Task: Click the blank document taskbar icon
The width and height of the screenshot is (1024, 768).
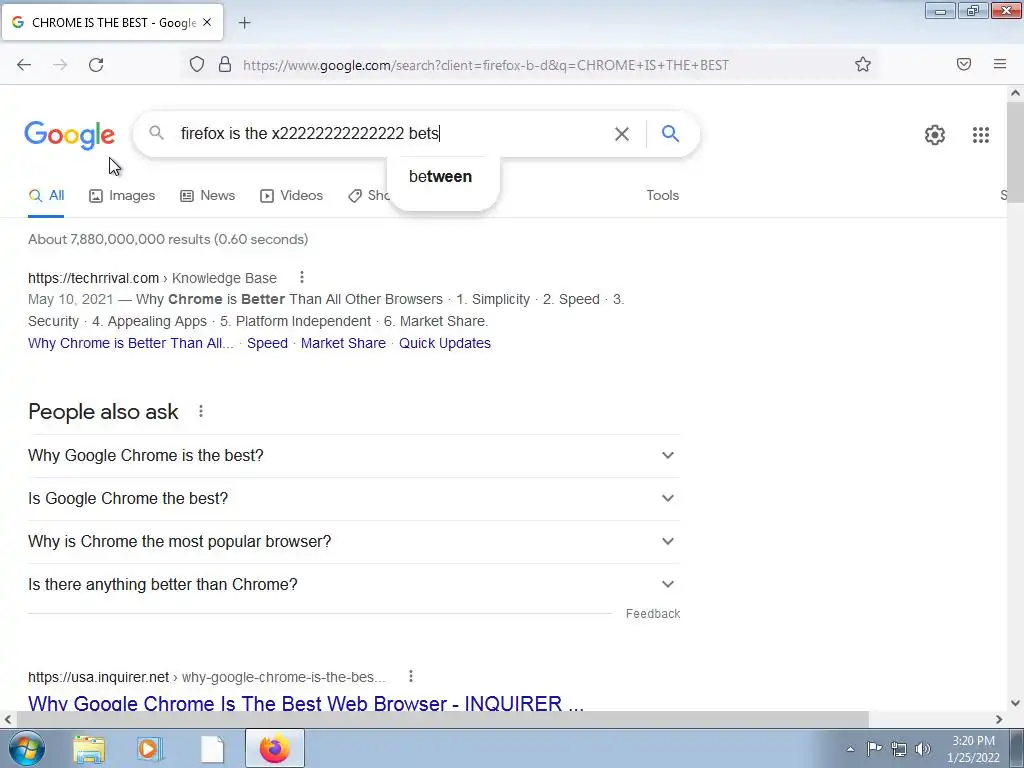Action: point(212,749)
